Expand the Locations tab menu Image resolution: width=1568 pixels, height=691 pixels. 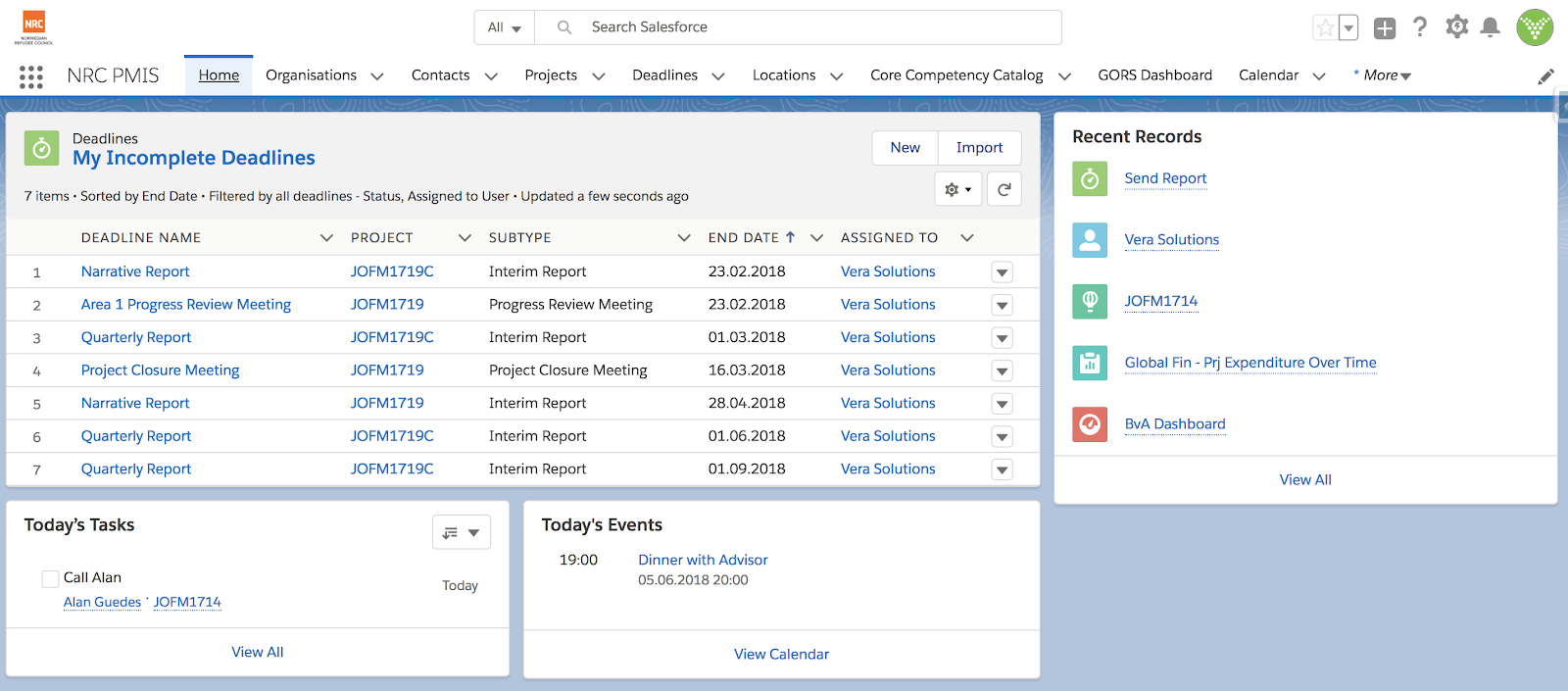coord(837,76)
